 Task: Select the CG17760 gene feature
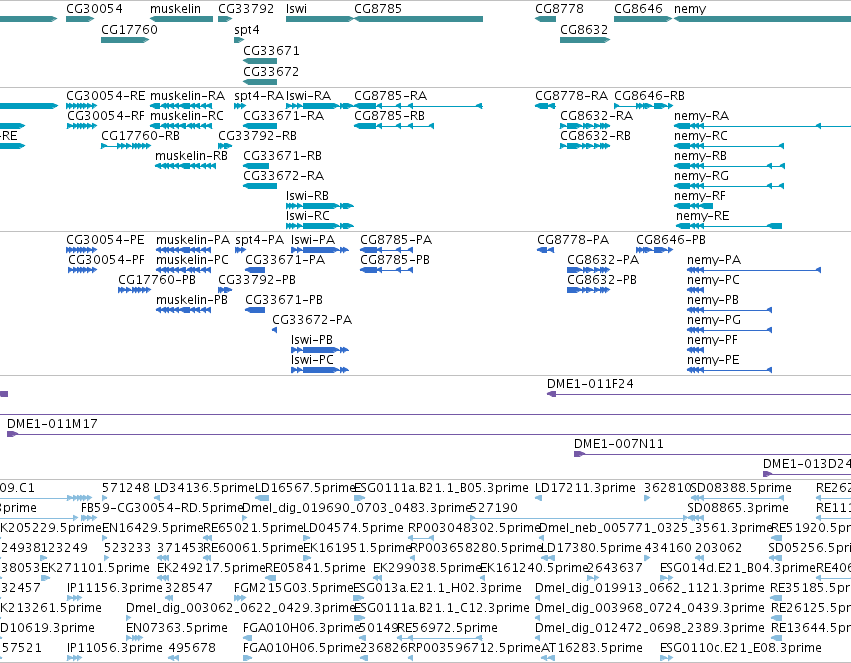coord(125,40)
